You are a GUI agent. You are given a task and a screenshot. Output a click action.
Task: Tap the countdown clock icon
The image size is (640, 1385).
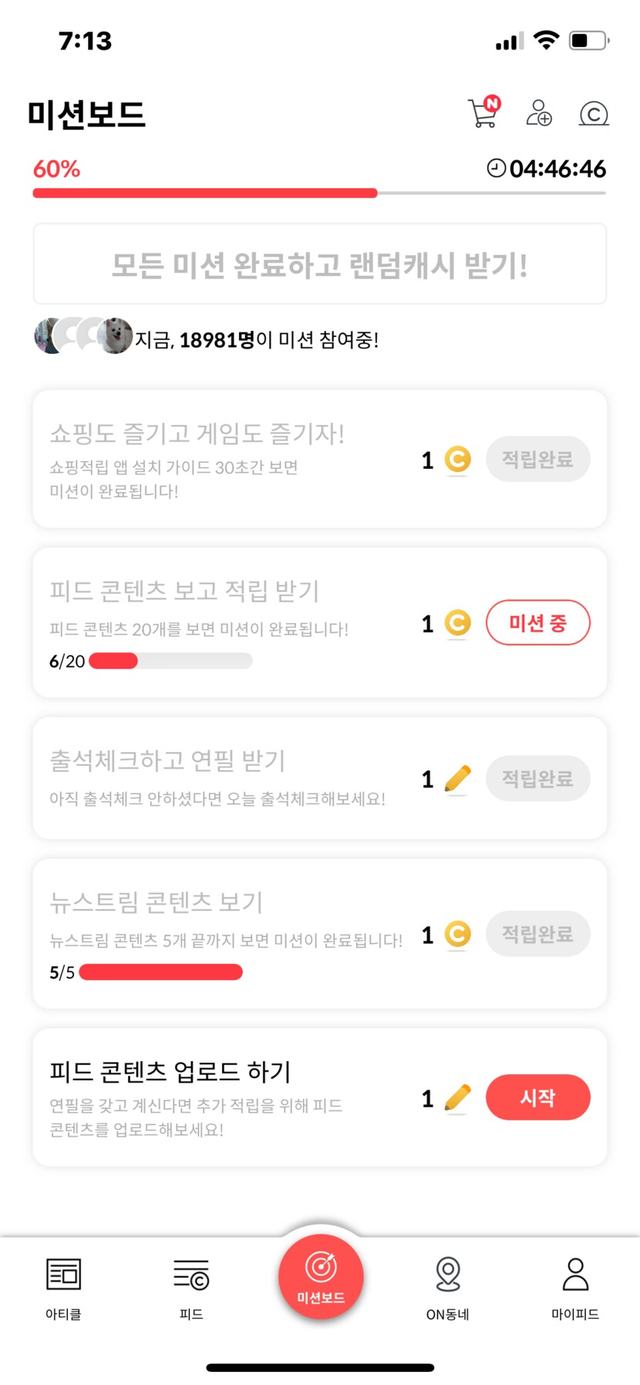coord(496,169)
